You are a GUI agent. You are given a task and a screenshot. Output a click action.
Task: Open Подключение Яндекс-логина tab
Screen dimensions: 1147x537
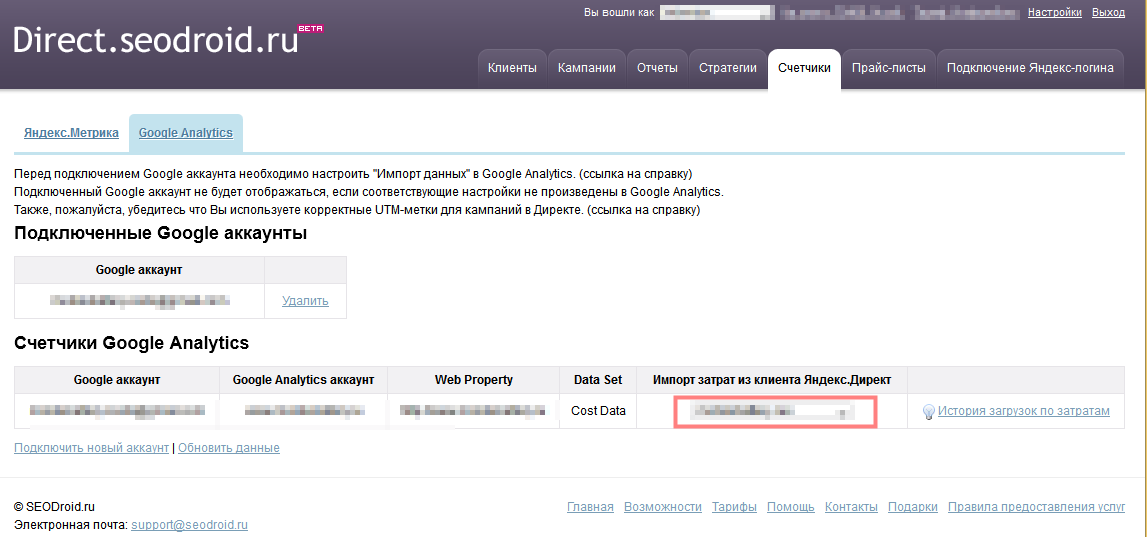pyautogui.click(x=1030, y=68)
